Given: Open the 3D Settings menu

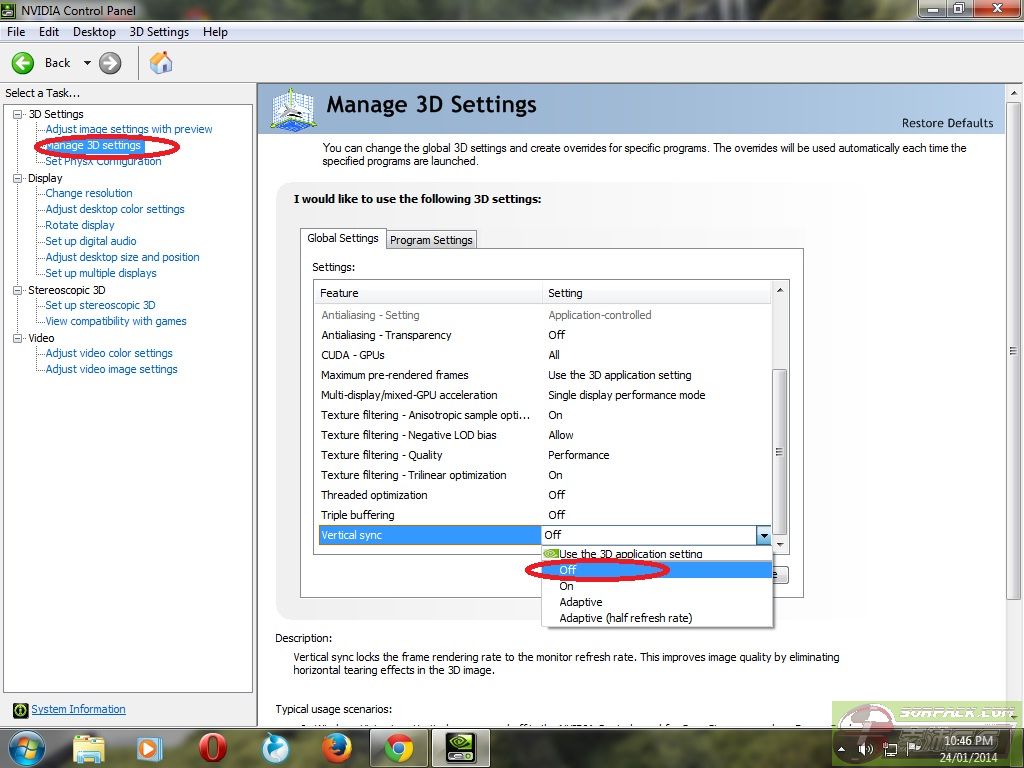Looking at the screenshot, I should [x=159, y=32].
